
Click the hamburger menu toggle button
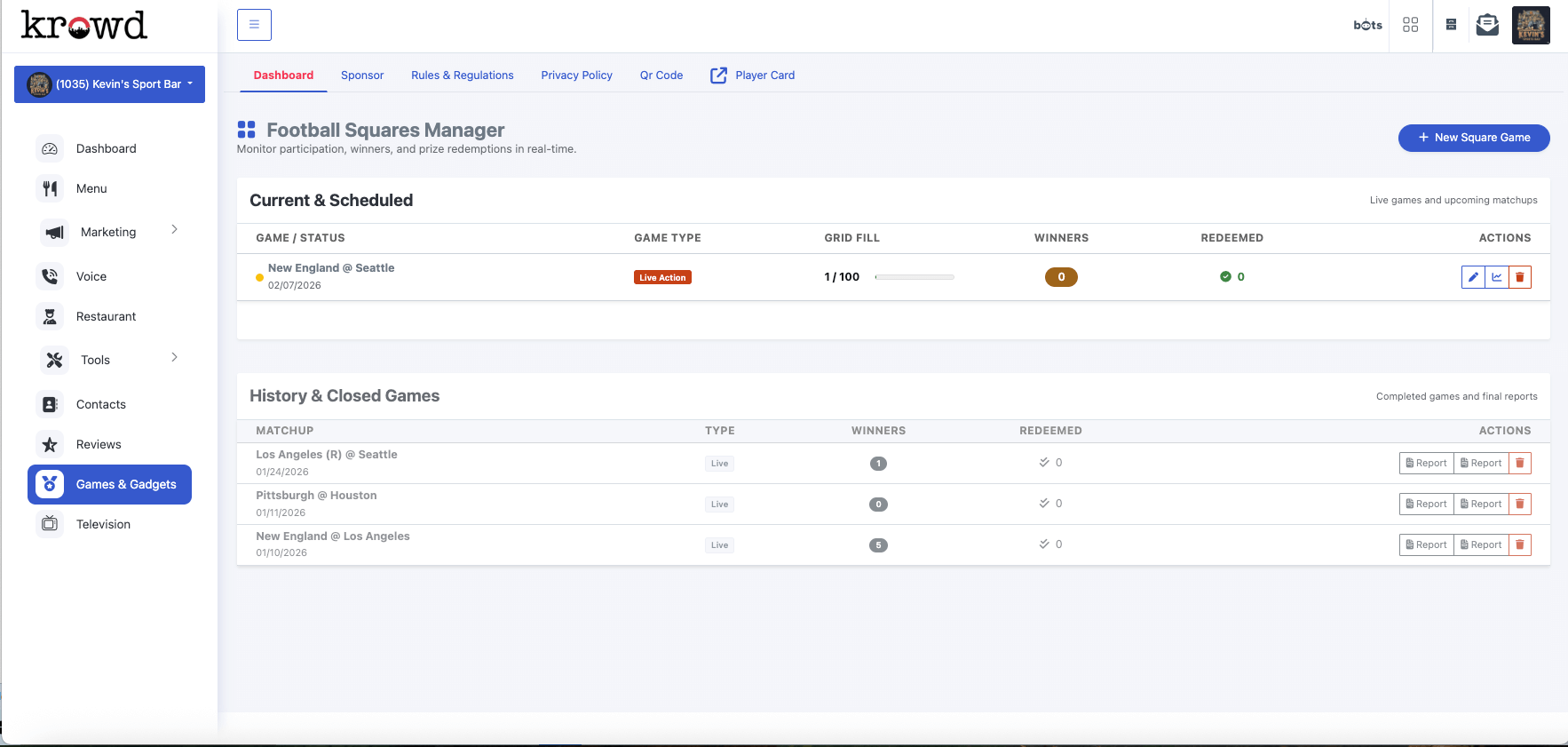coord(254,25)
